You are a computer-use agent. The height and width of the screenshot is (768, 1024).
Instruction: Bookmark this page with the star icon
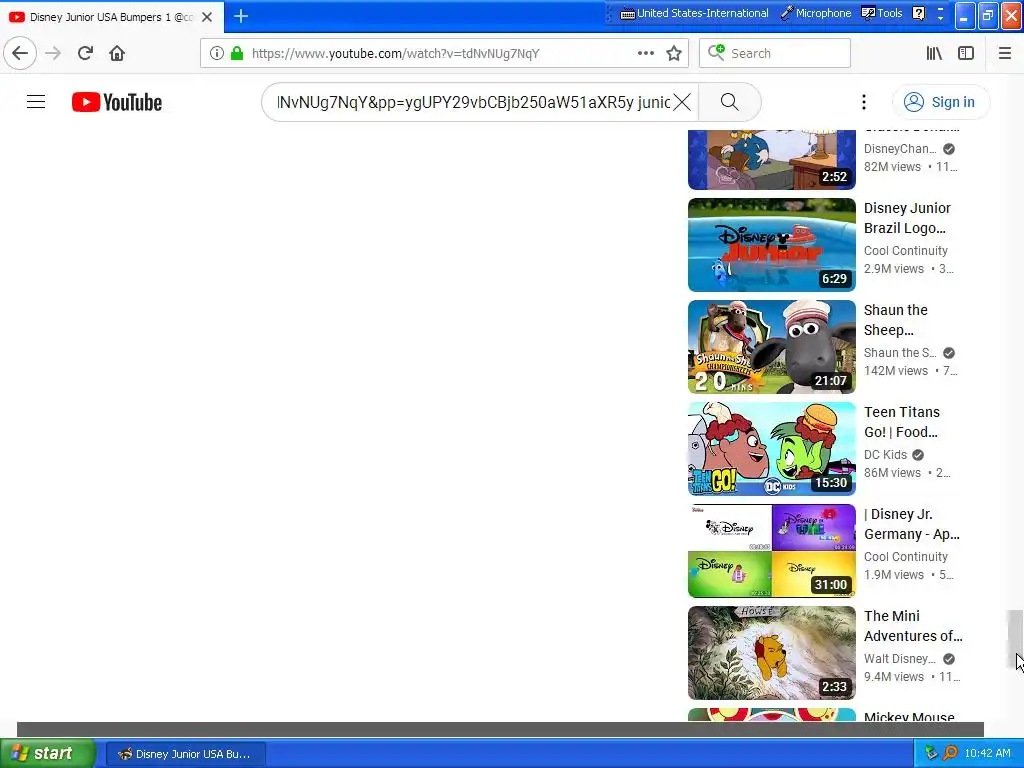(x=674, y=53)
